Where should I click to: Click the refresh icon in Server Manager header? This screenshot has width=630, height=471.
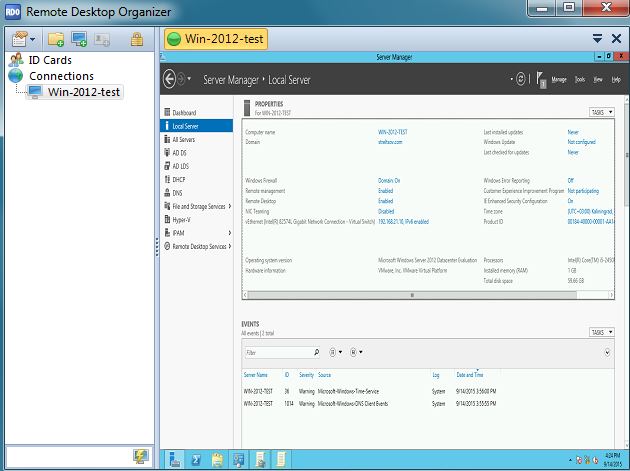pyautogui.click(x=521, y=79)
